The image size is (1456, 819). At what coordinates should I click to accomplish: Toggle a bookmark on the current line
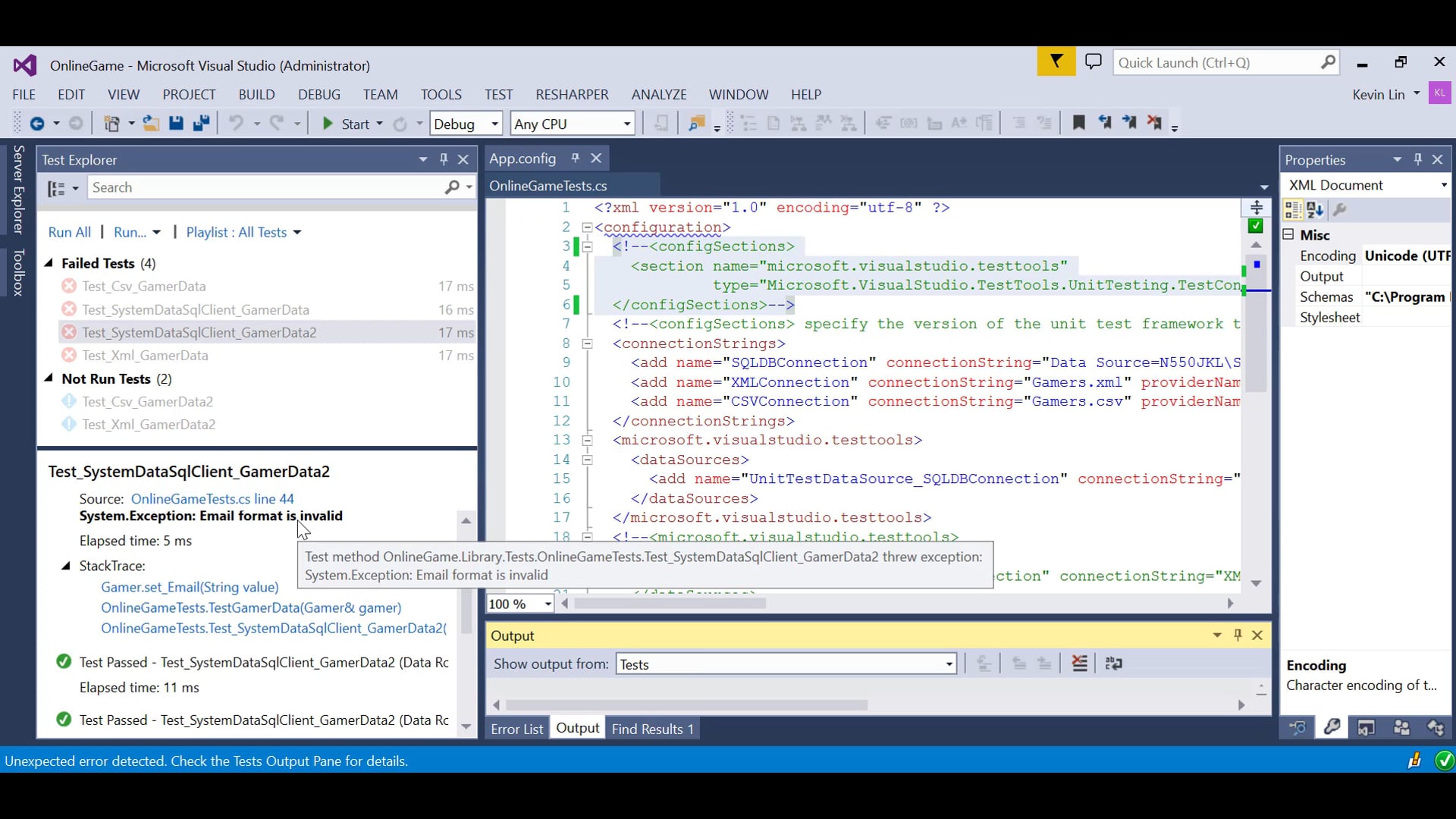1079,123
